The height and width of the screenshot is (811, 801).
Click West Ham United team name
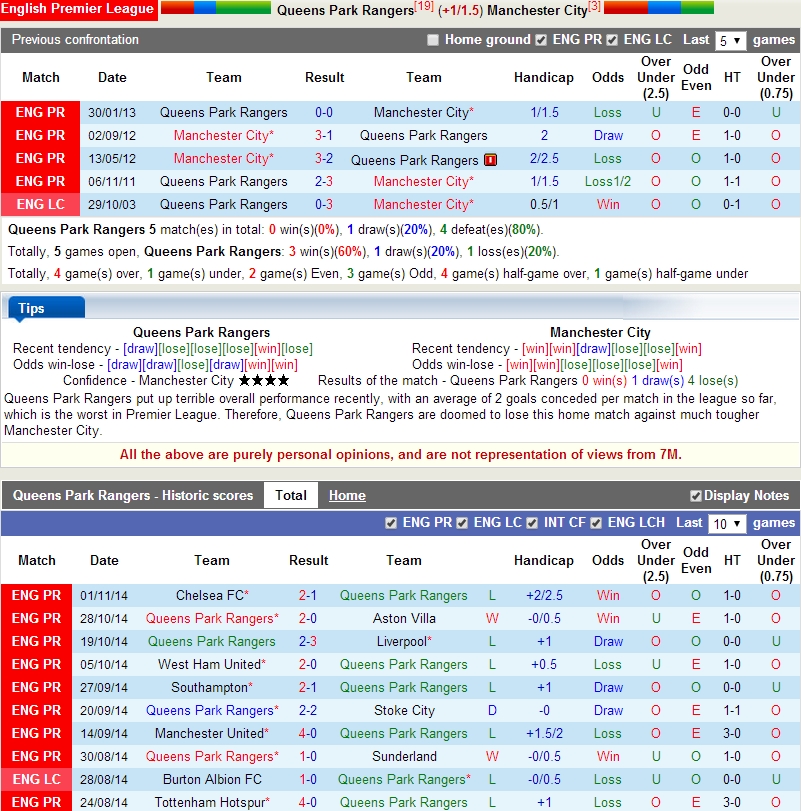point(209,664)
